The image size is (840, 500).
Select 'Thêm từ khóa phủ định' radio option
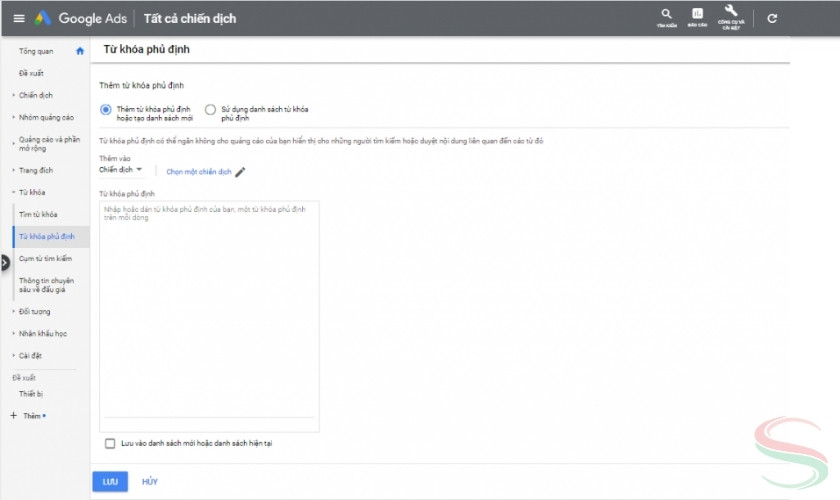click(106, 110)
